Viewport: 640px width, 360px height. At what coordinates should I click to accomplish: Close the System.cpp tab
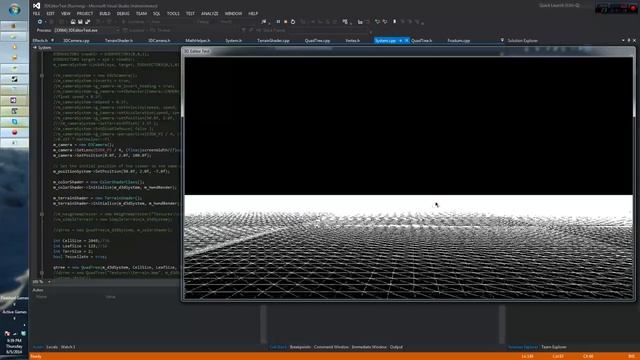tap(406, 40)
